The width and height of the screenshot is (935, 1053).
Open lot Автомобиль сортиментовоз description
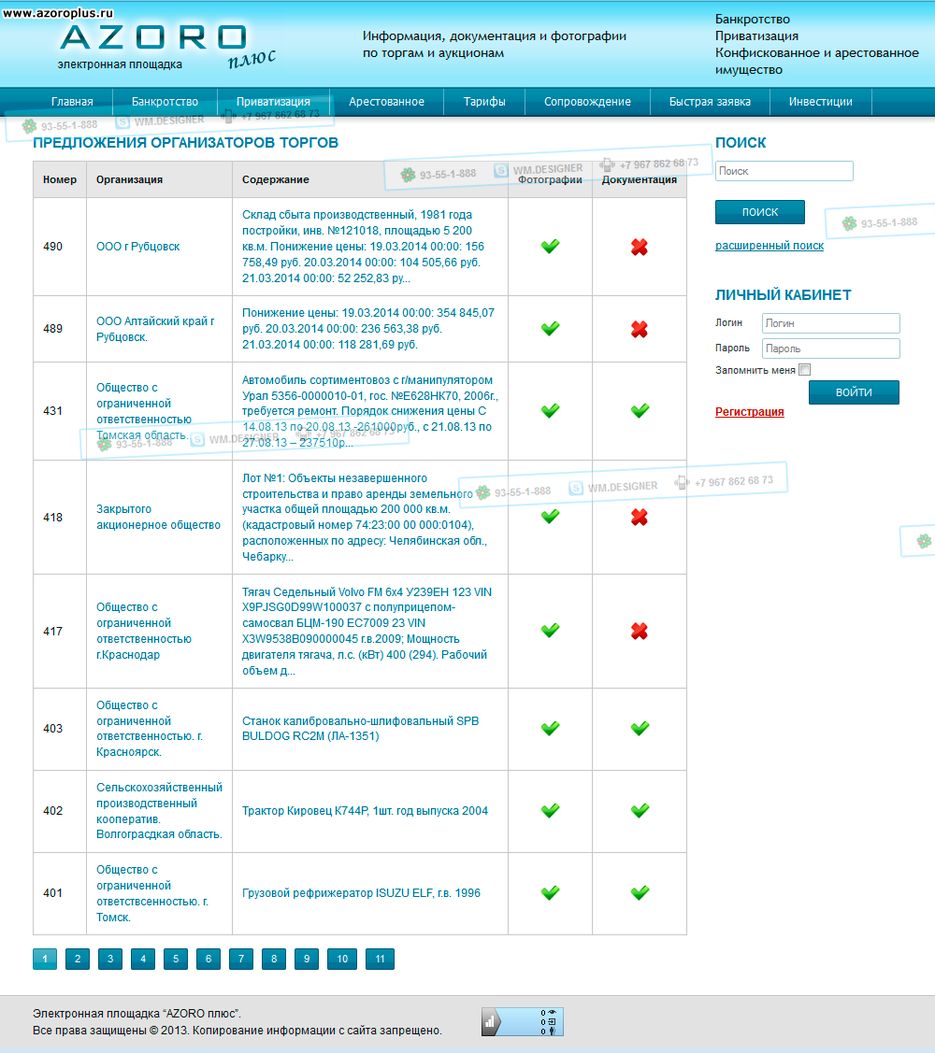click(370, 411)
